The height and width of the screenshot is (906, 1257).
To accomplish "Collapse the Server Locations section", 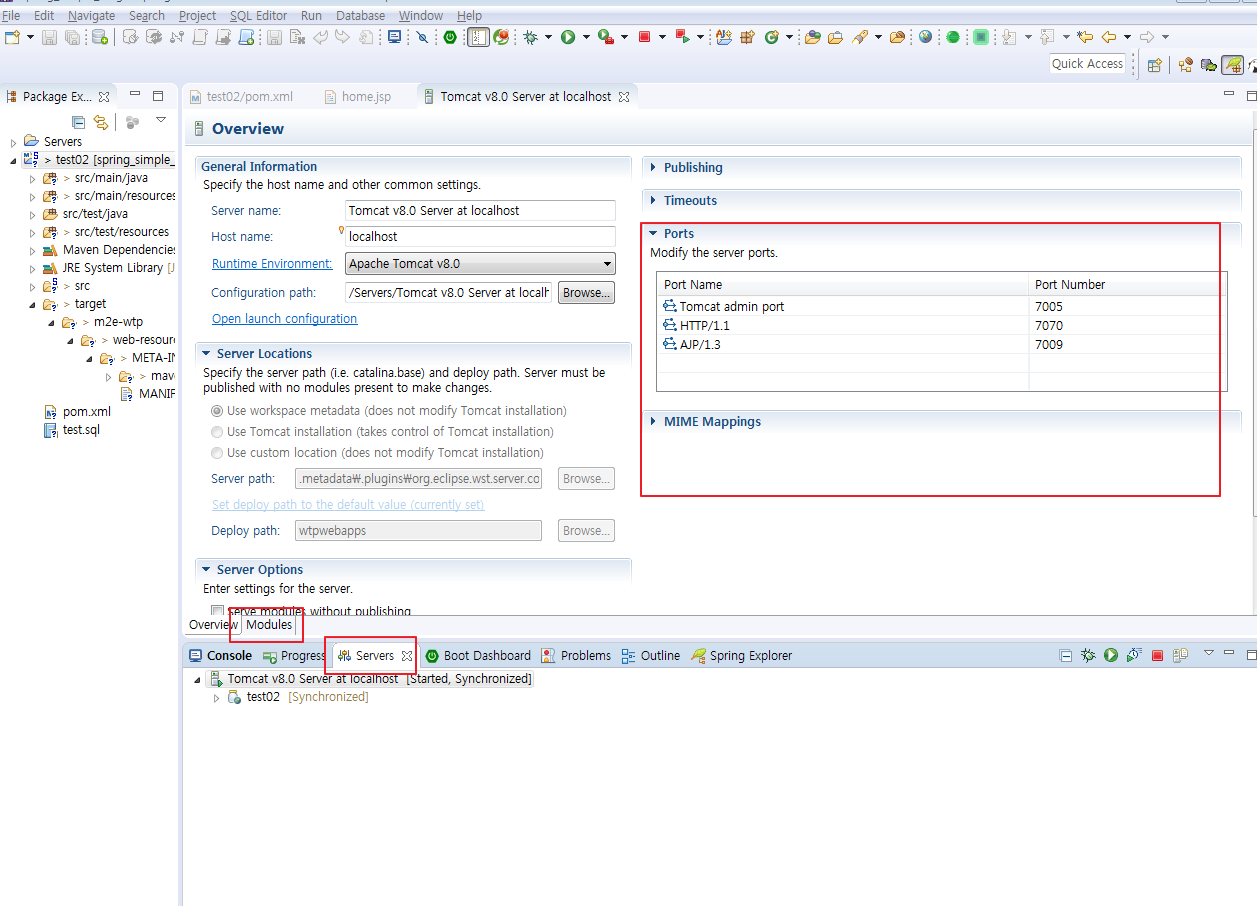I will tap(206, 354).
